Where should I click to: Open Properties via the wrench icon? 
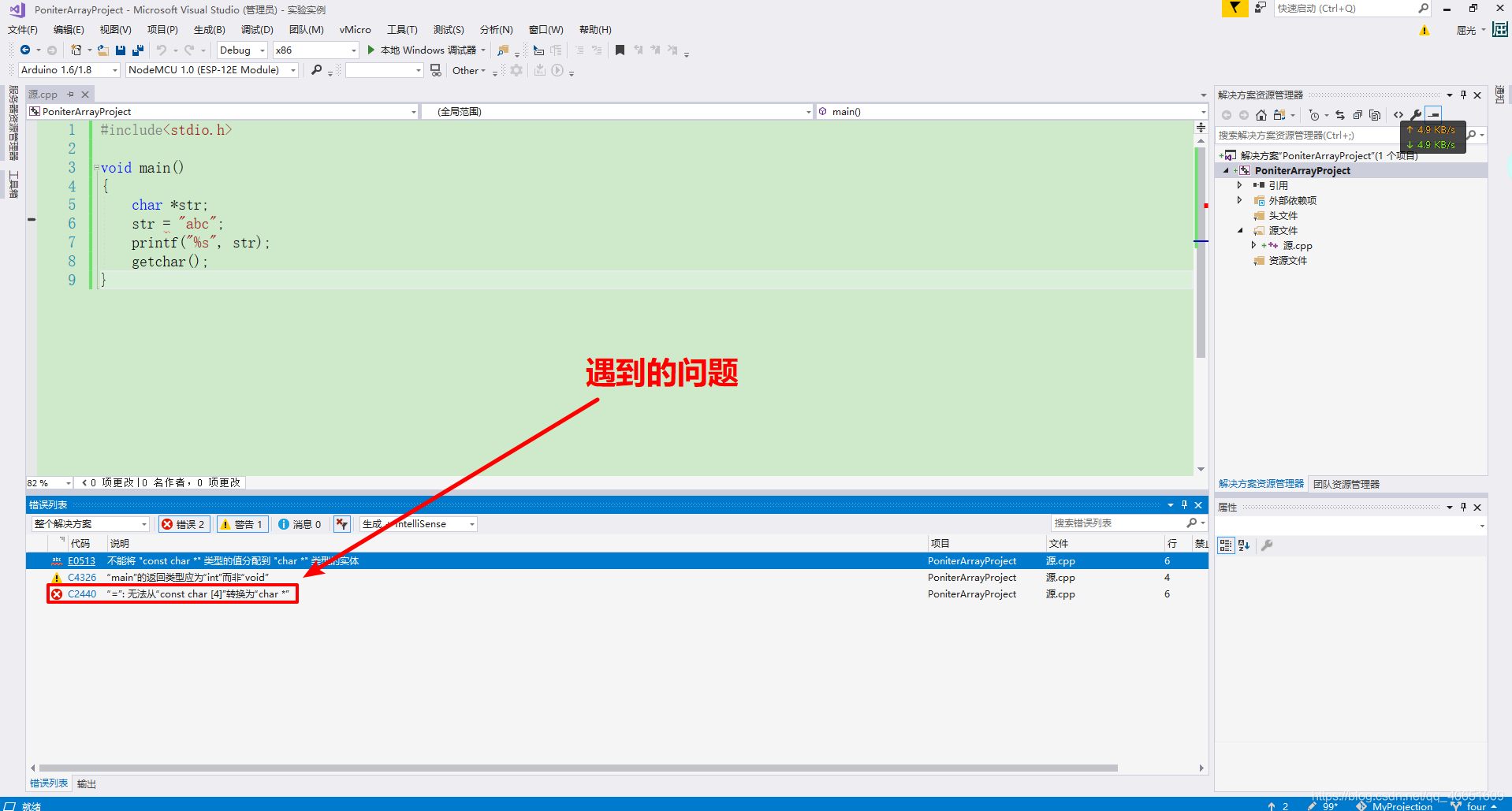[x=1416, y=115]
